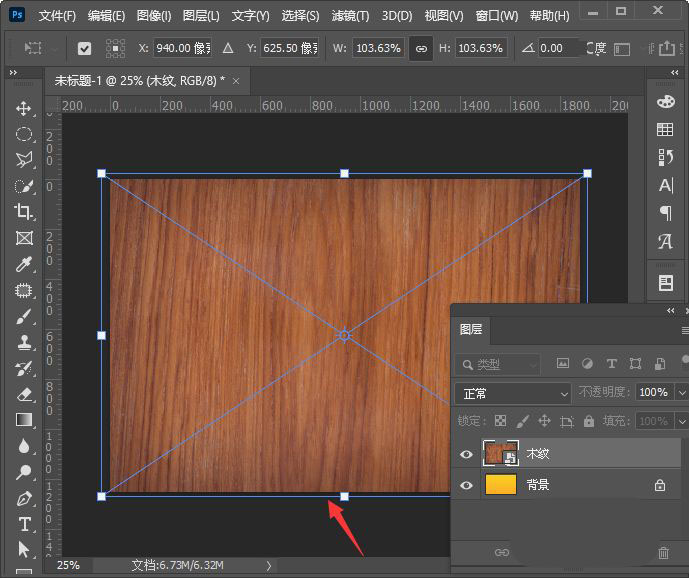This screenshot has width=689, height=578.
Task: Switch to the 图层 panel tab
Action: [471, 329]
